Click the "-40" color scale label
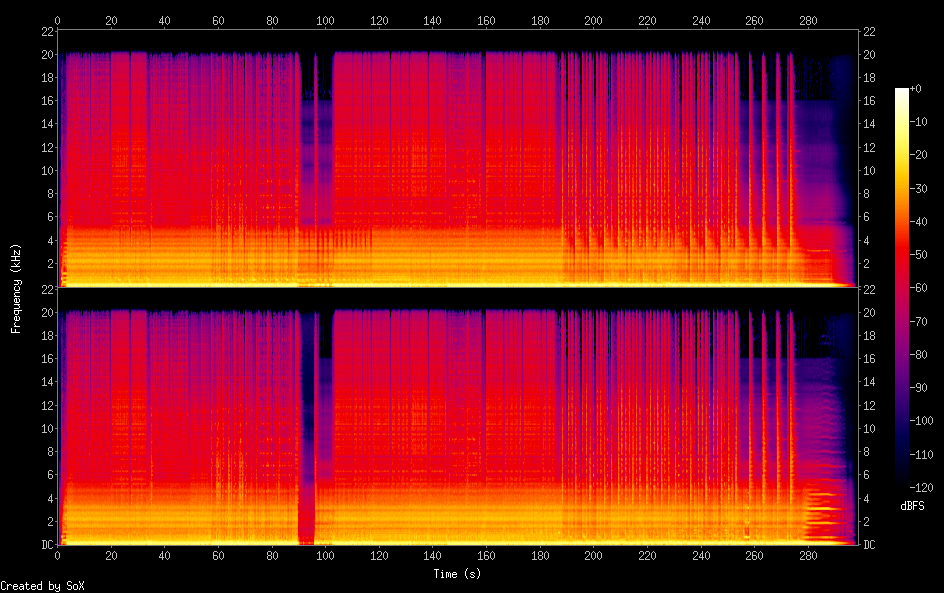 918,222
